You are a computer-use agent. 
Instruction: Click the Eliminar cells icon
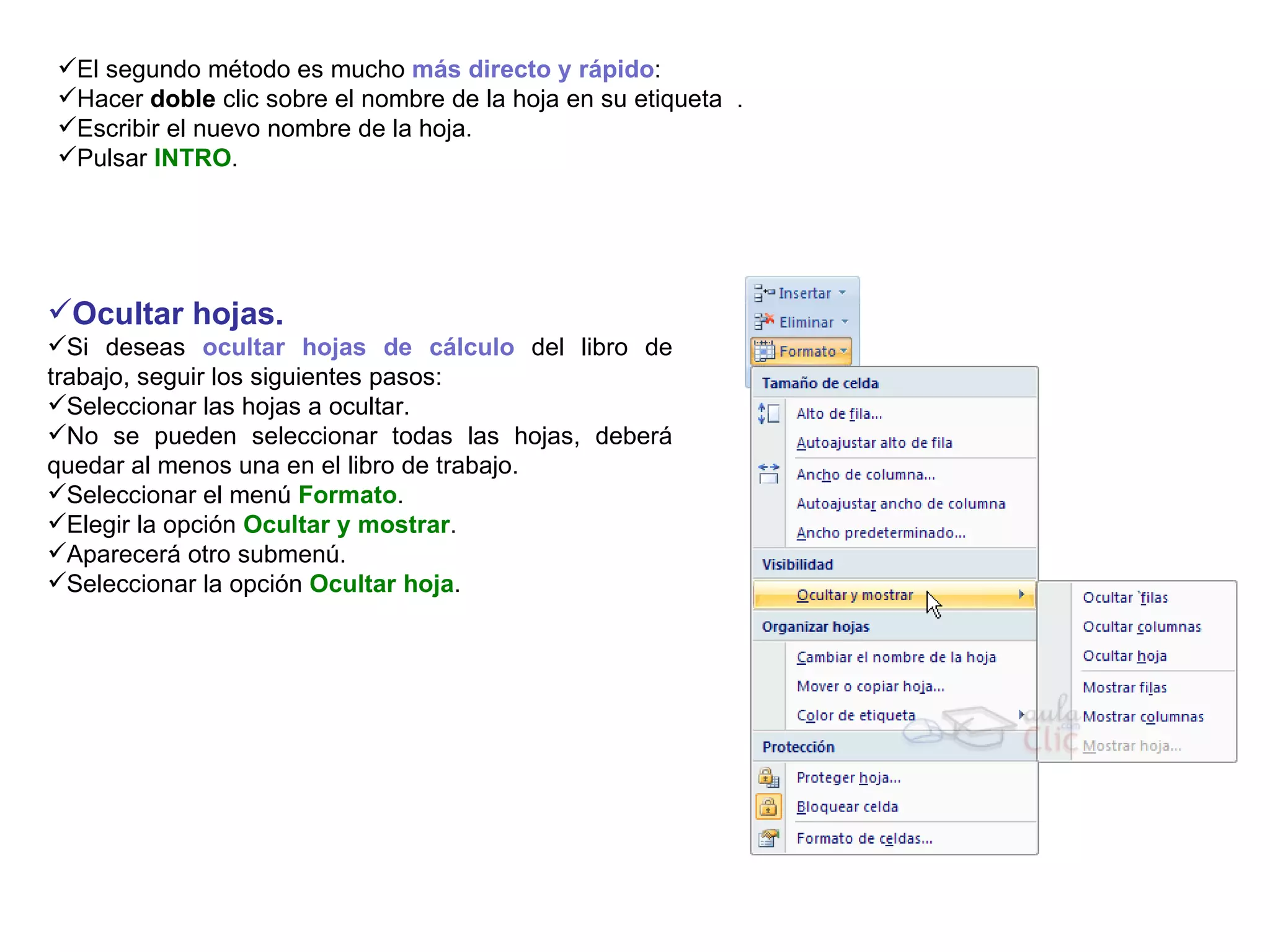[x=765, y=322]
